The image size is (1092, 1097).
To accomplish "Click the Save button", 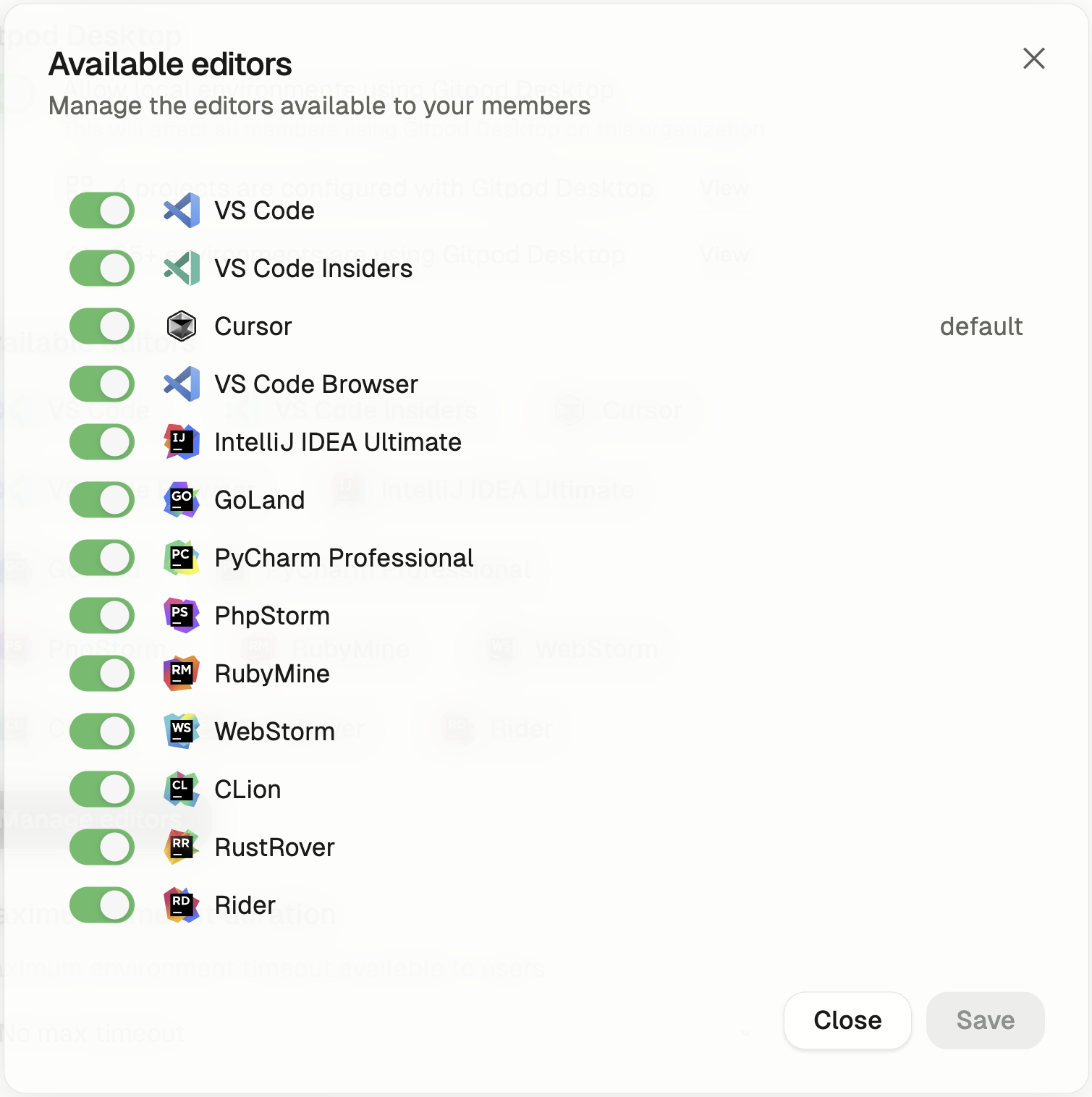I will pyautogui.click(x=986, y=1020).
